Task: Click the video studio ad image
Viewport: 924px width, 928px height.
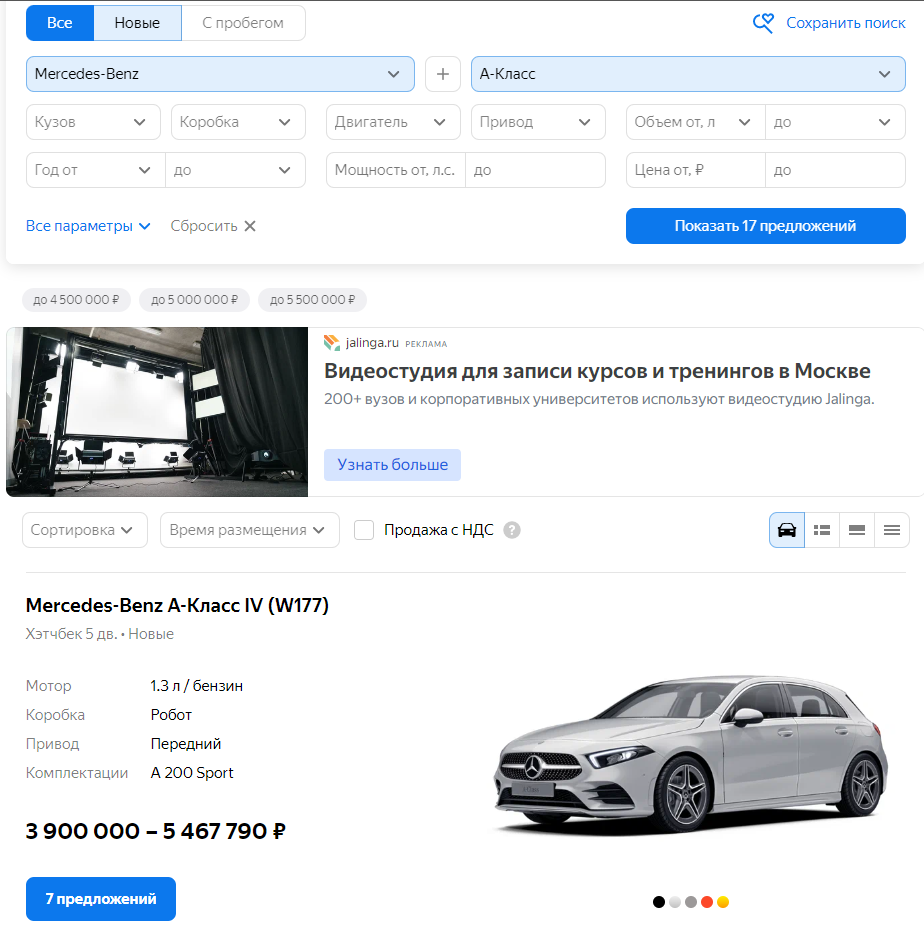Action: click(x=157, y=412)
